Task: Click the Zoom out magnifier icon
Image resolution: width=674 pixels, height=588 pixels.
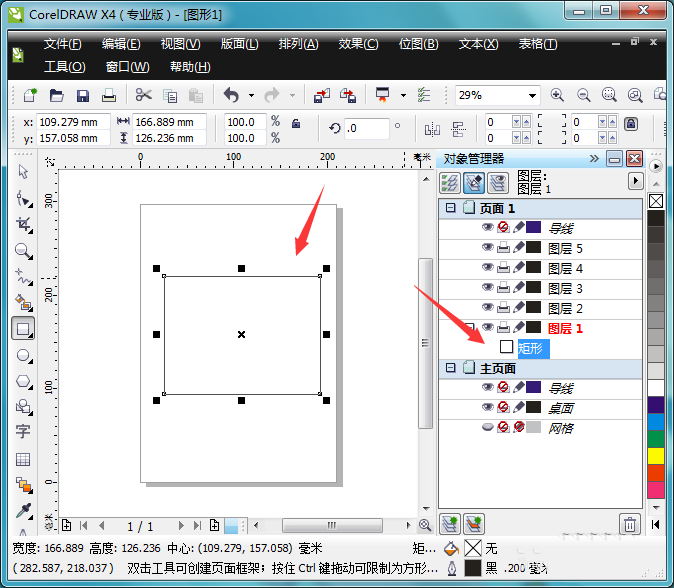Action: click(583, 95)
